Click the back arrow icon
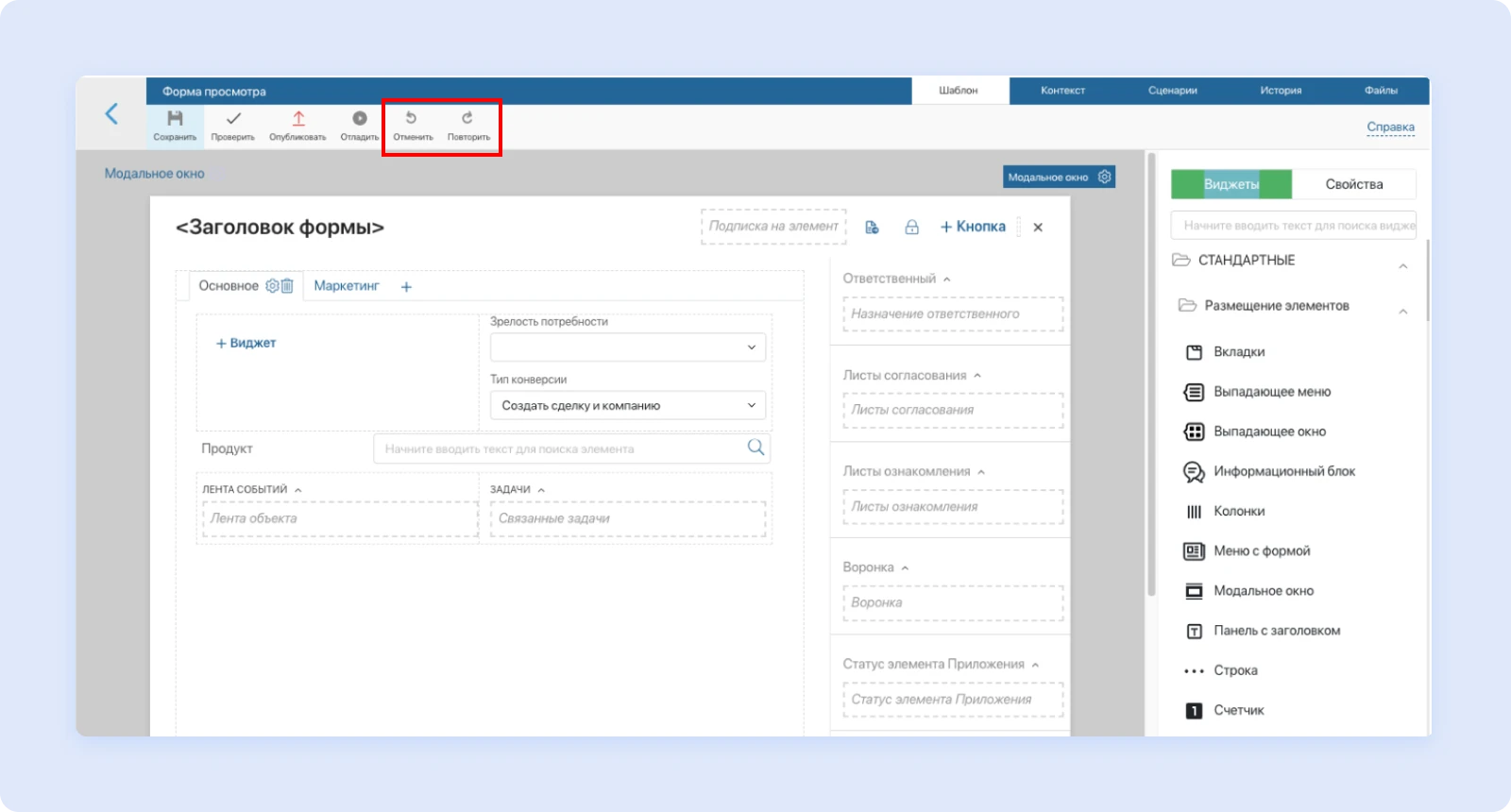 point(111,114)
